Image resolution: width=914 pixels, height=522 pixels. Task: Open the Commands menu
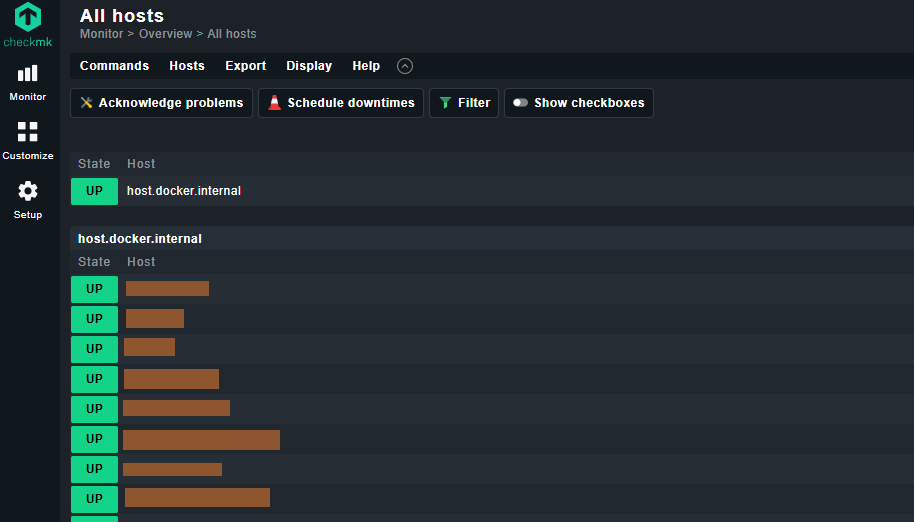point(114,66)
